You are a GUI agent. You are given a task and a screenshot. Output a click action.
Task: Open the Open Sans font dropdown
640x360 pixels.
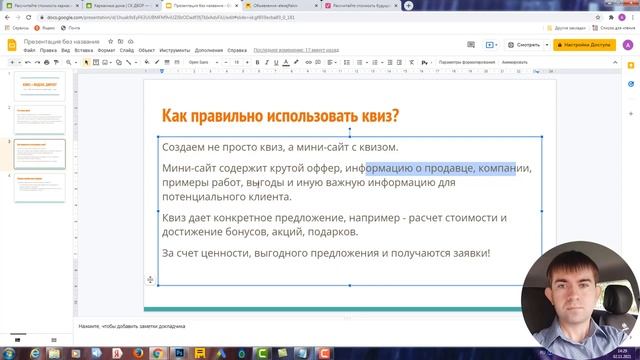click(203, 62)
